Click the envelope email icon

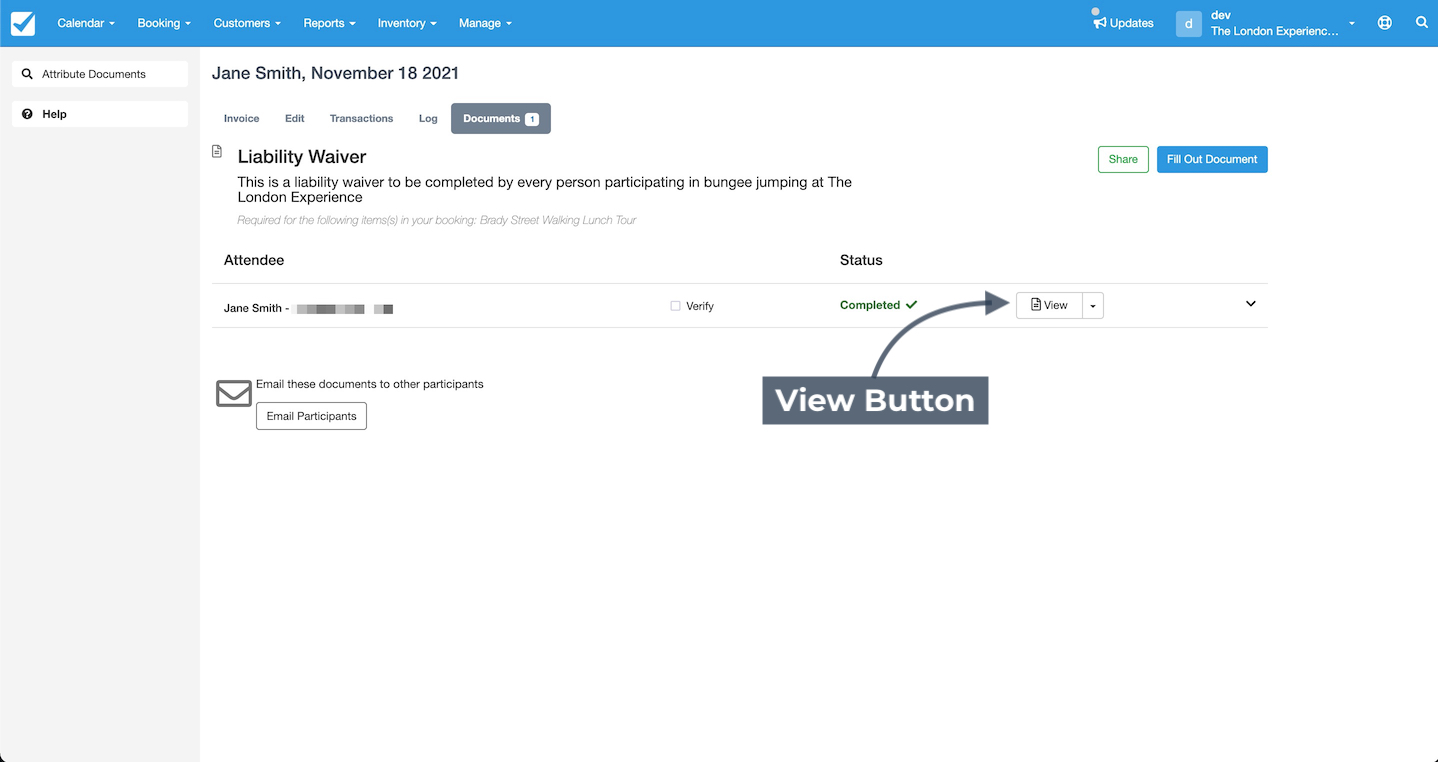234,393
